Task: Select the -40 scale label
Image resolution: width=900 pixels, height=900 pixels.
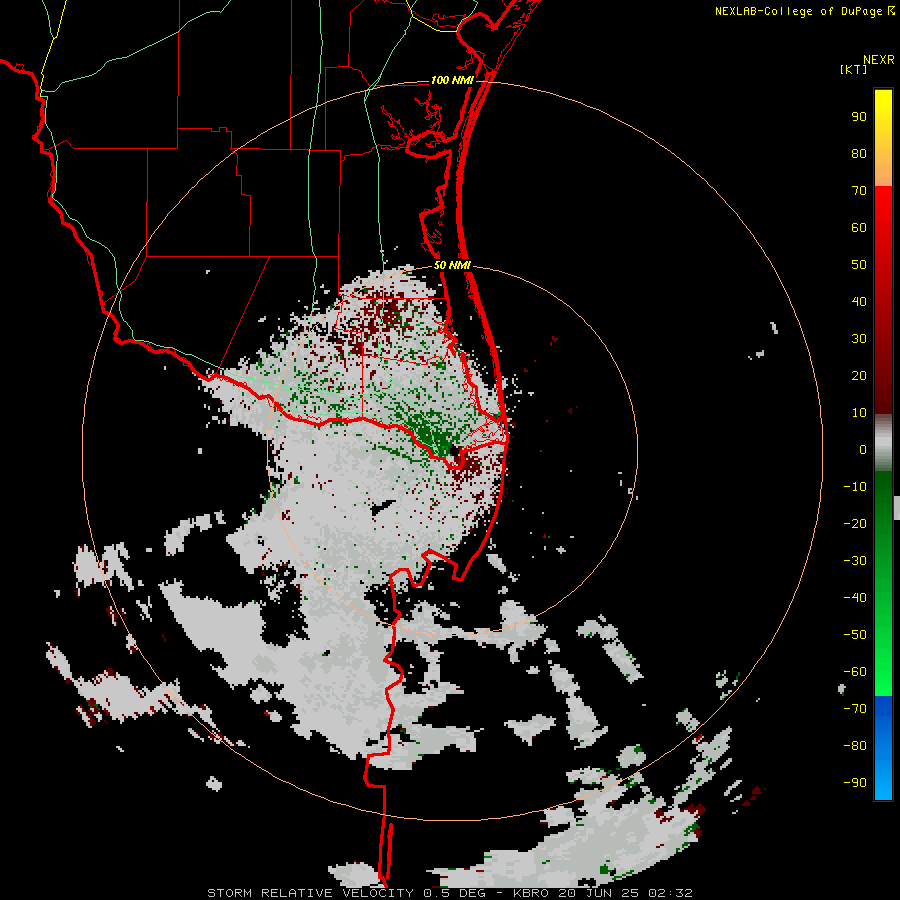Action: [x=855, y=598]
